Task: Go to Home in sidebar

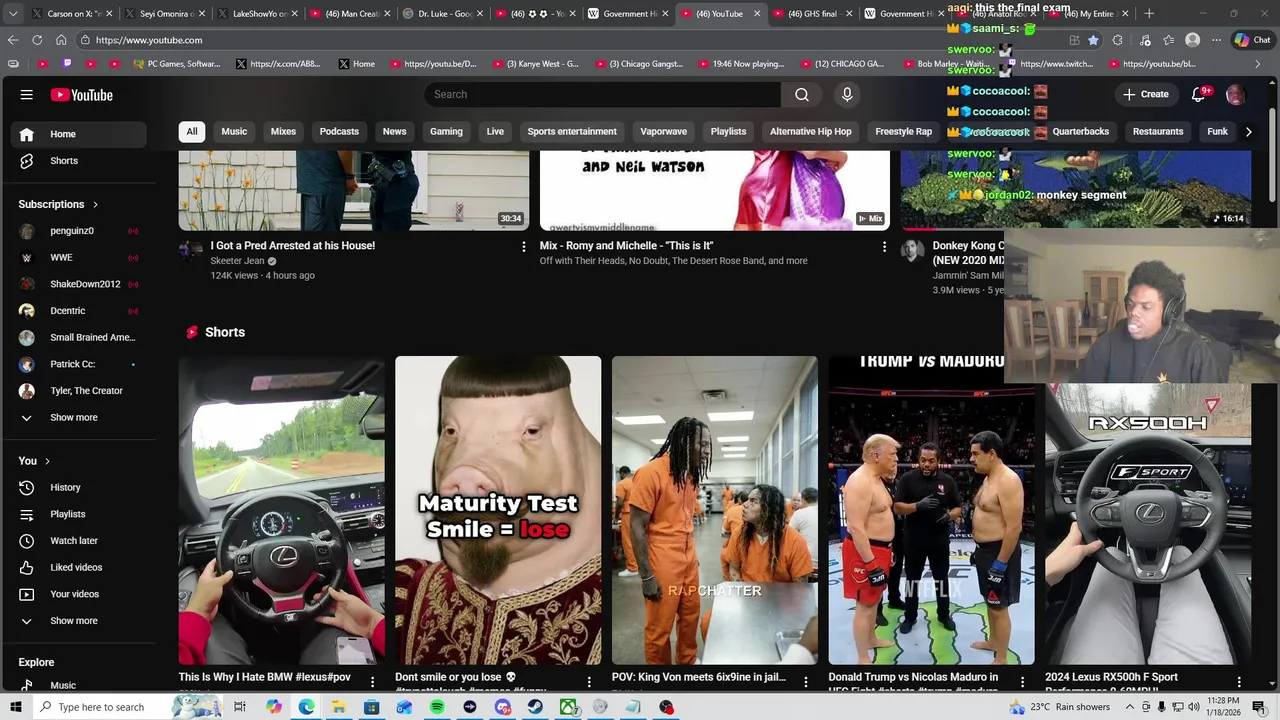Action: click(79, 134)
